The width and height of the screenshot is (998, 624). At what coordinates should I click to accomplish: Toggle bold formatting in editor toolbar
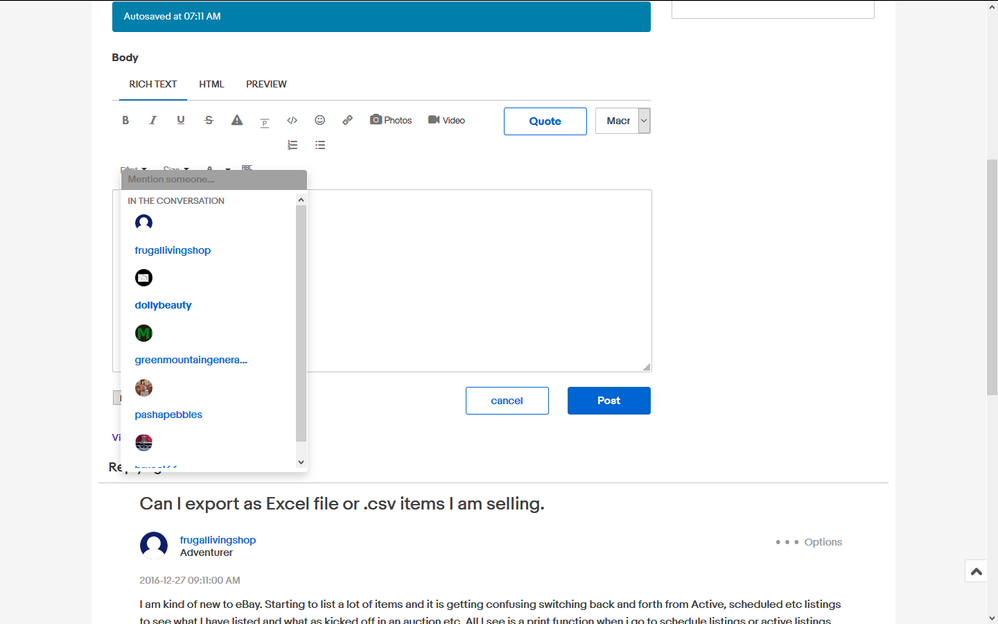click(x=125, y=120)
